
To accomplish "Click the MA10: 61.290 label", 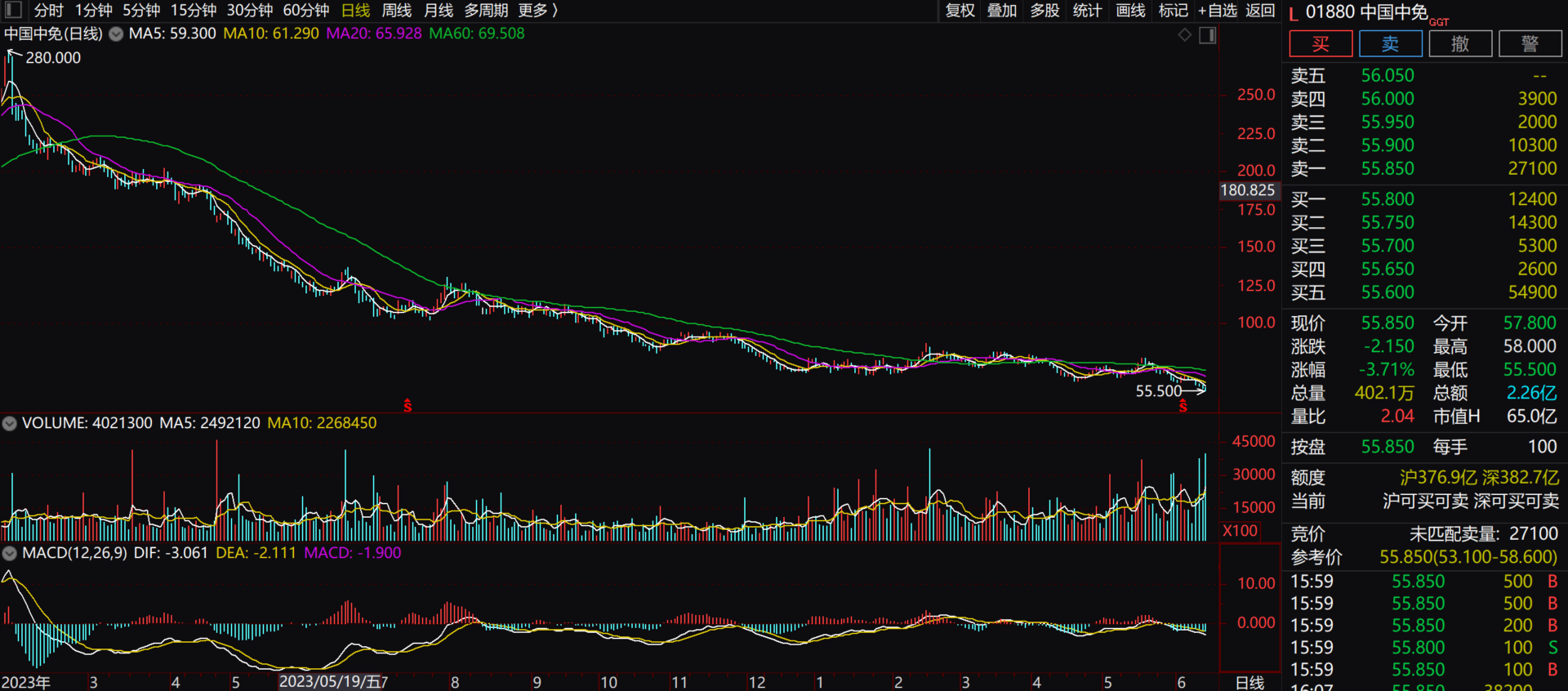I will [x=271, y=34].
